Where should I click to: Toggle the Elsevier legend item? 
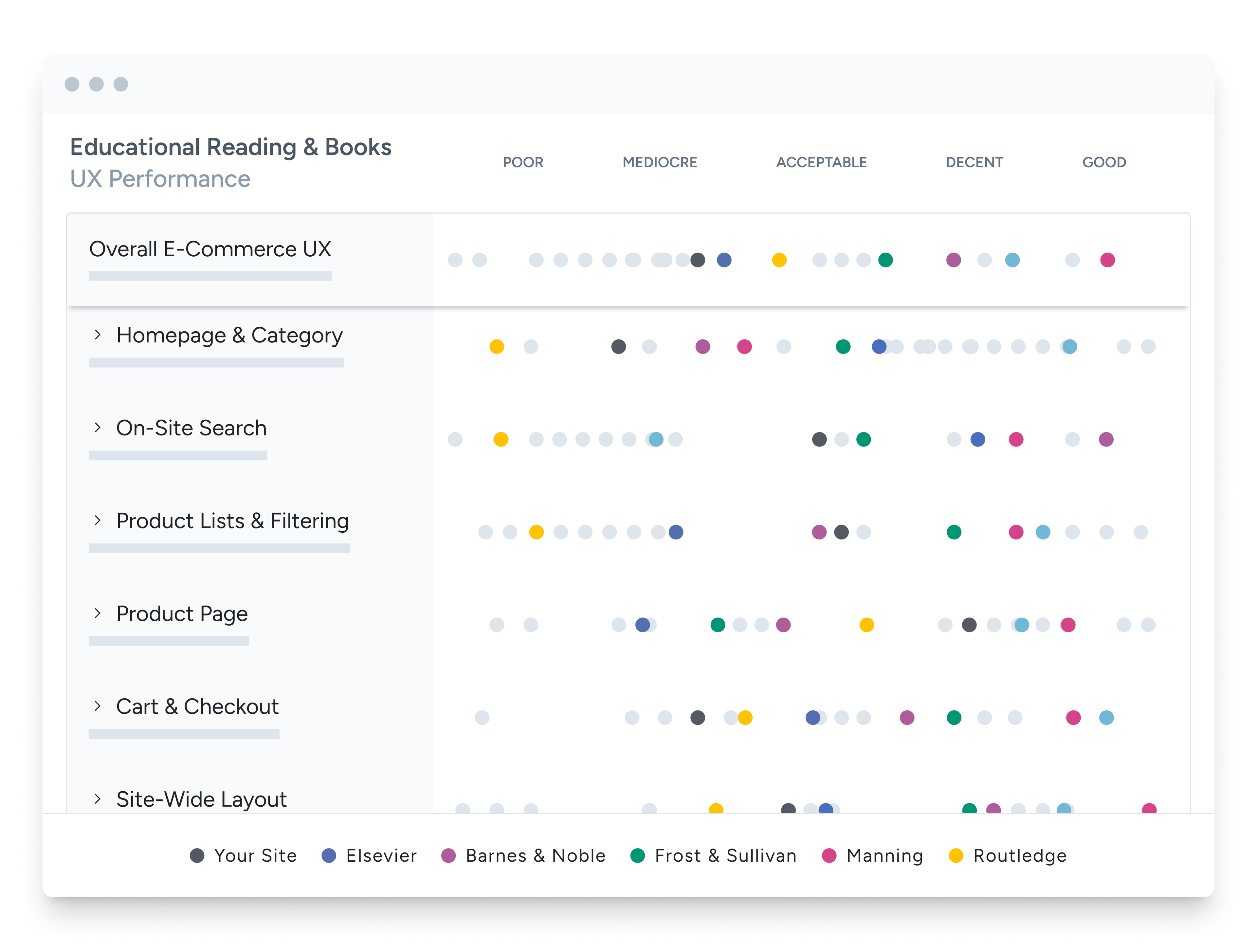coord(381,855)
